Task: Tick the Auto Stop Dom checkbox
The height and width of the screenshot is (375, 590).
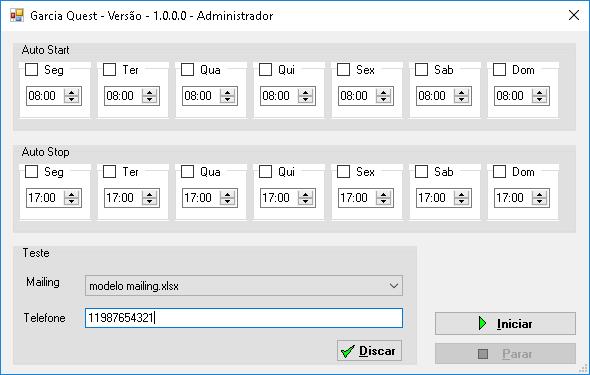Action: pyautogui.click(x=499, y=172)
